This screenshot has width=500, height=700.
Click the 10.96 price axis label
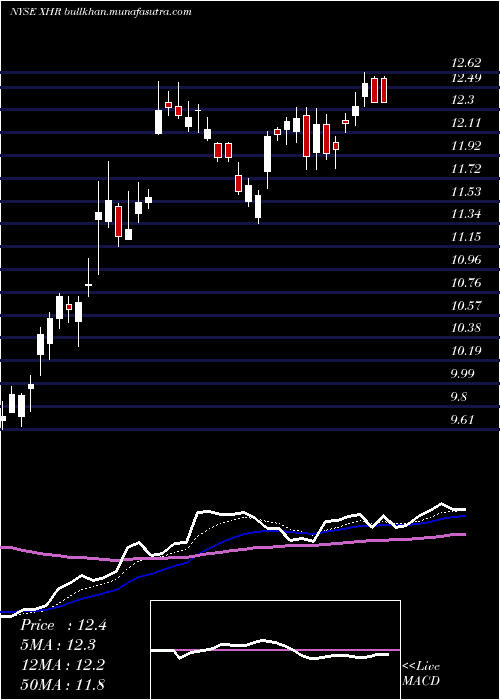(x=466, y=260)
